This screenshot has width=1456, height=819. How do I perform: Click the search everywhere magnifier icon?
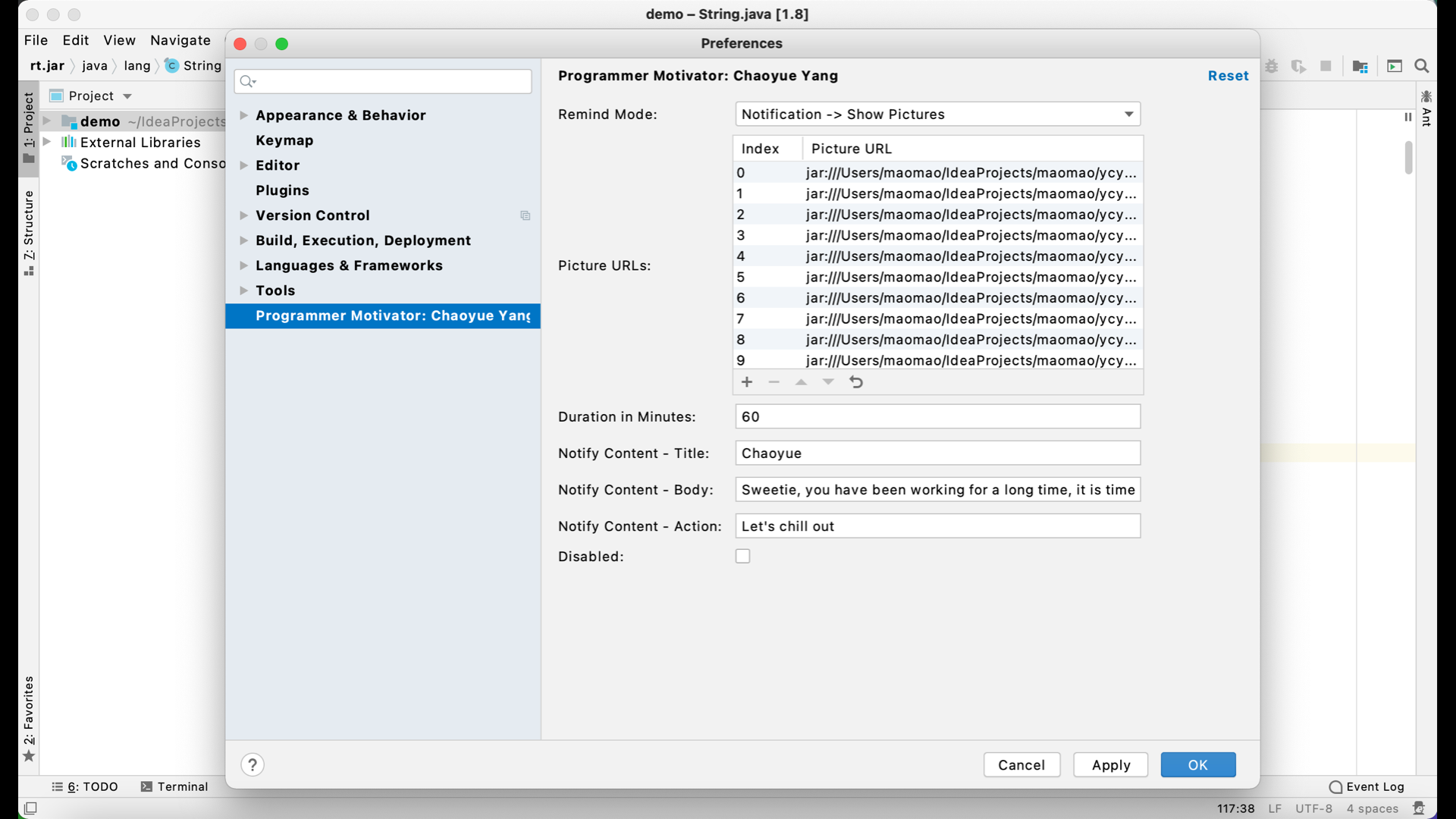pos(1422,66)
